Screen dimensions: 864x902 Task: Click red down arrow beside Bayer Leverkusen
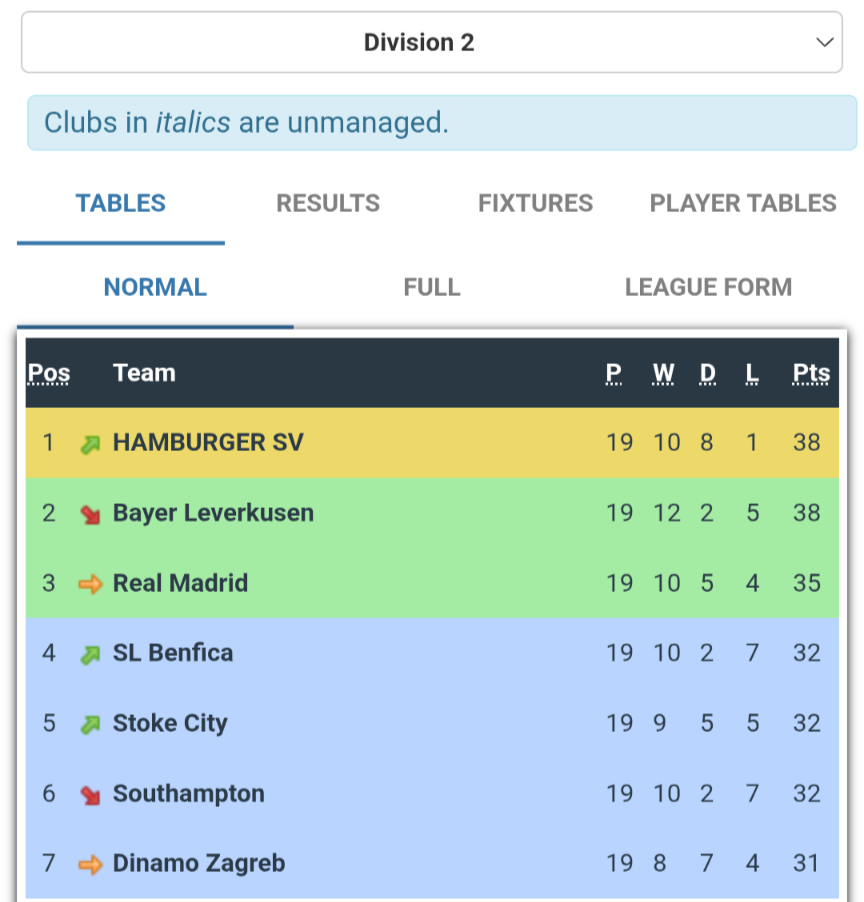click(90, 514)
